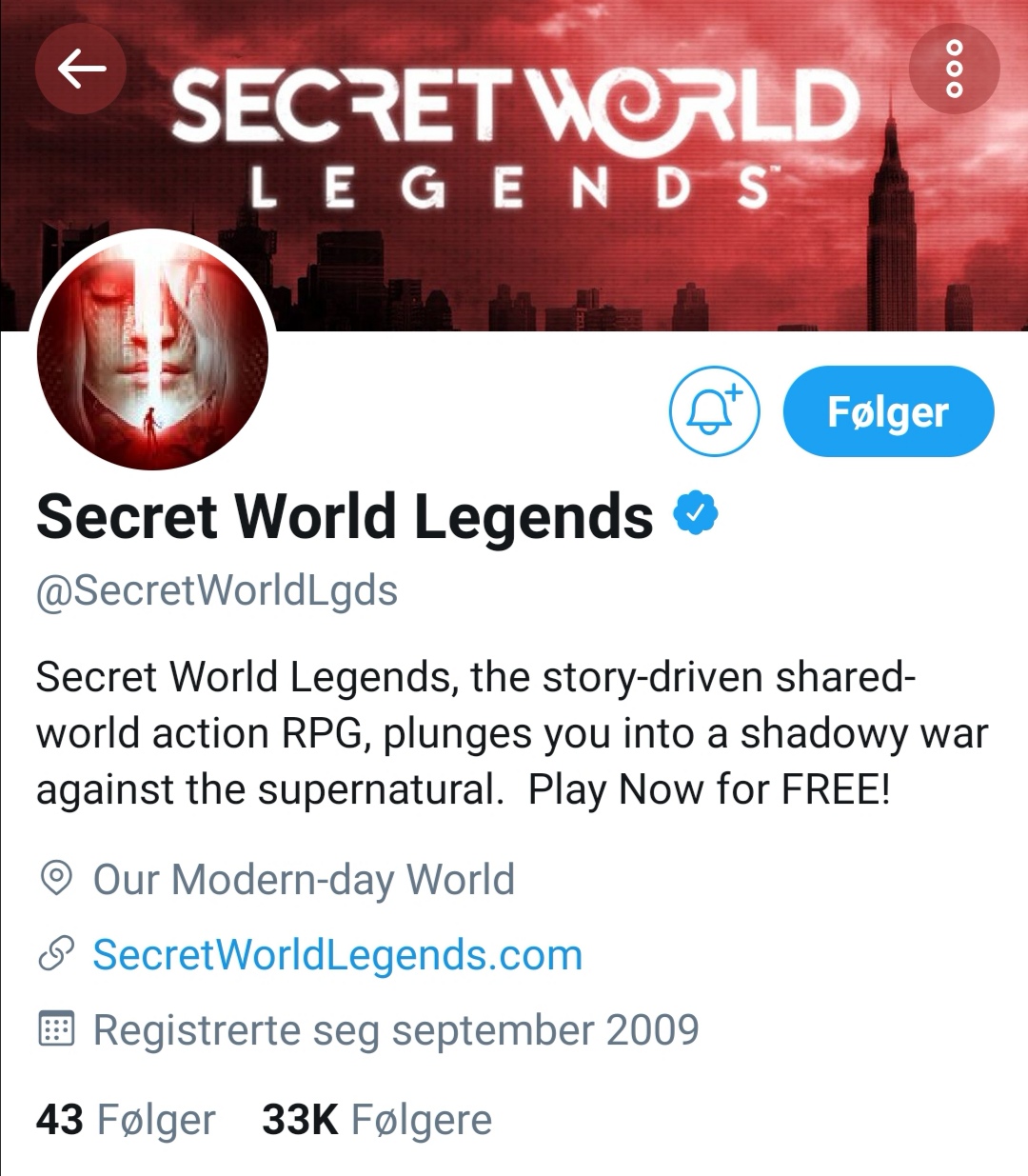The width and height of the screenshot is (1028, 1176).
Task: Open the three-dot overflow menu
Action: pyautogui.click(x=955, y=69)
